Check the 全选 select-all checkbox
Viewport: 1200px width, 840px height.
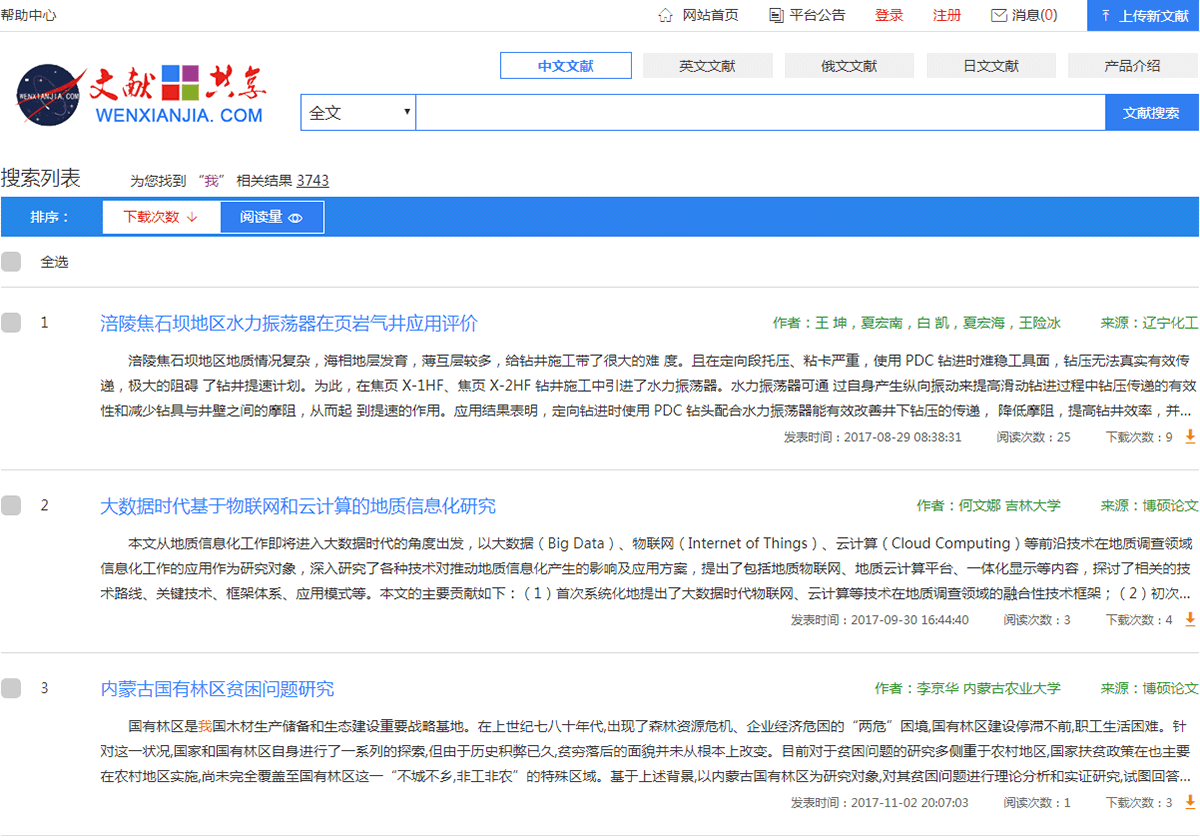[10, 261]
